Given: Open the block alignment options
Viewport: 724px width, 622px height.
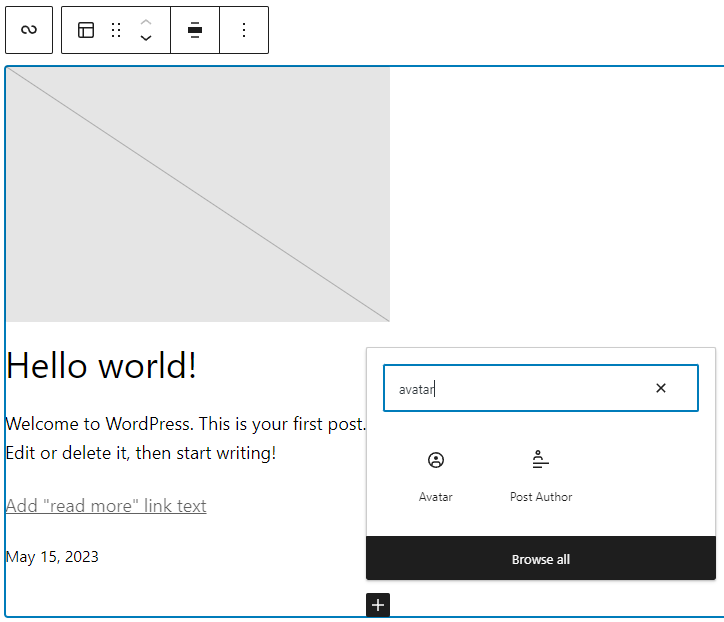Looking at the screenshot, I should [x=195, y=30].
